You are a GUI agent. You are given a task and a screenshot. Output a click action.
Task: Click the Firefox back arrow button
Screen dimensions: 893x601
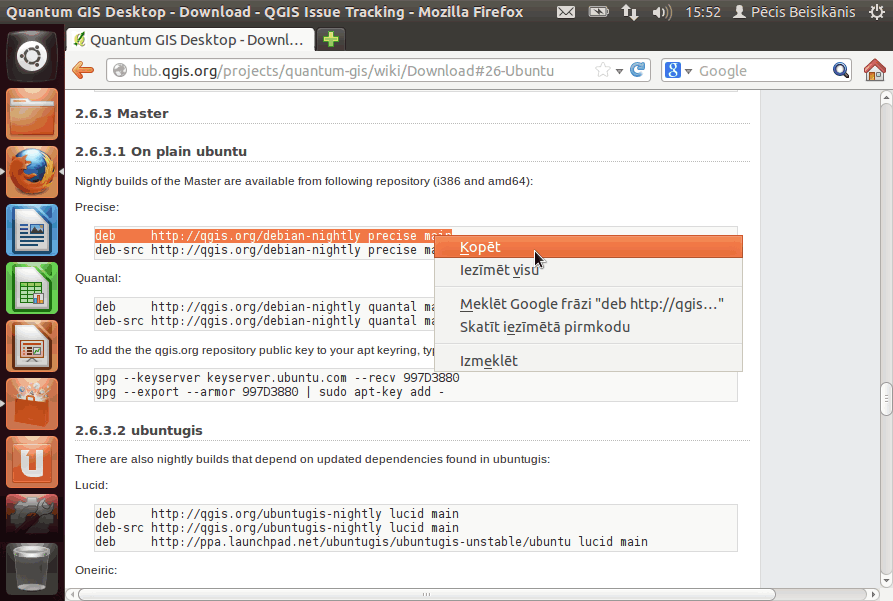tap(83, 71)
